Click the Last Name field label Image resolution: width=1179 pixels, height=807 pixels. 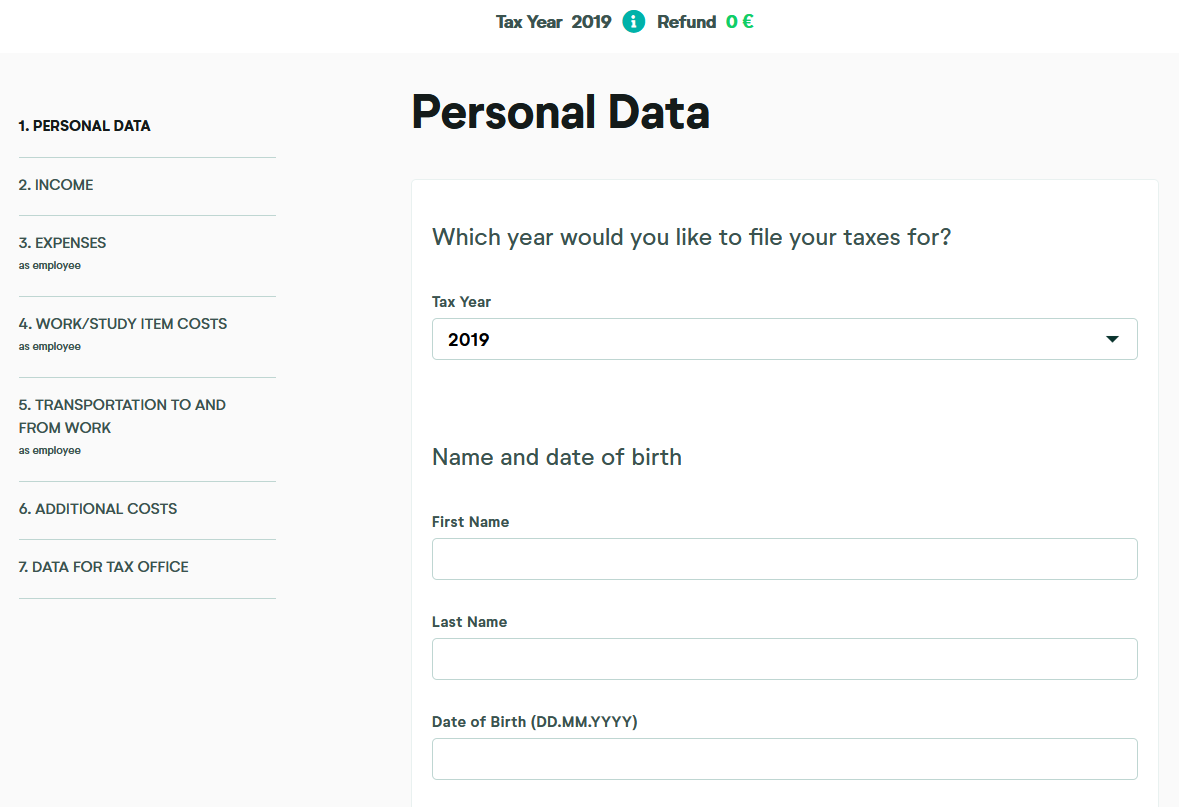[x=469, y=622]
